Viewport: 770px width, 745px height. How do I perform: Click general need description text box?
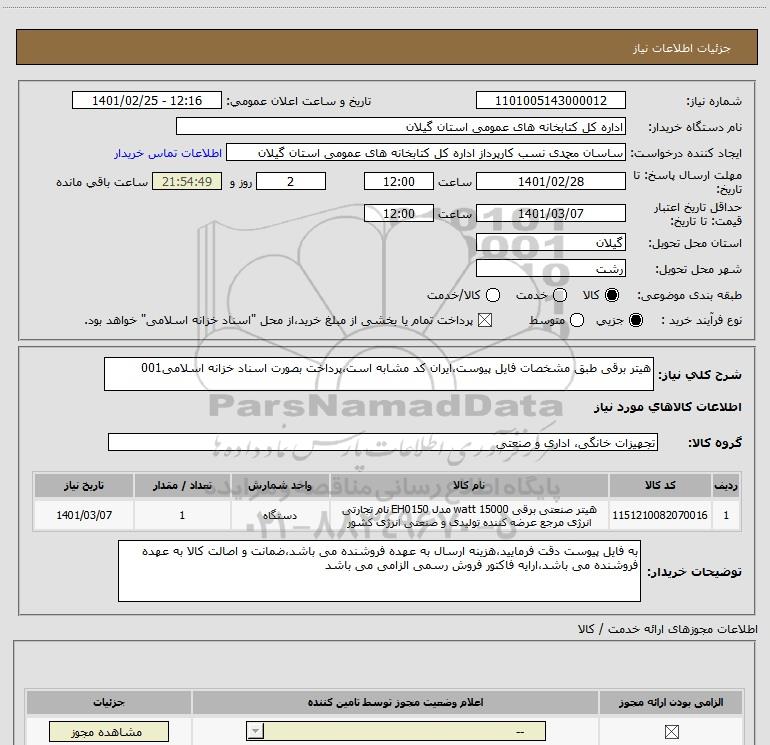[x=379, y=374]
